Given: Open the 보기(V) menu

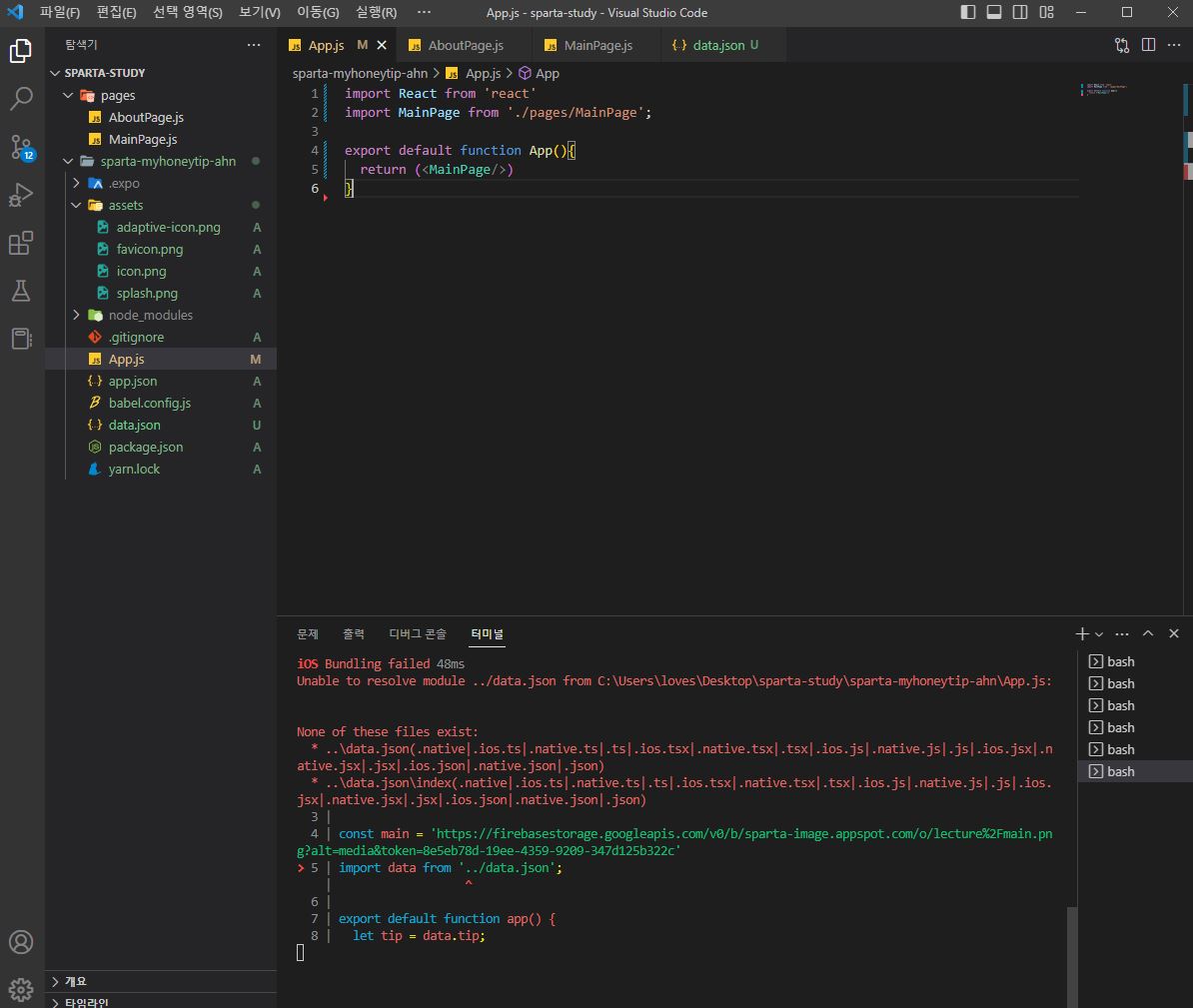Looking at the screenshot, I should tap(260, 12).
